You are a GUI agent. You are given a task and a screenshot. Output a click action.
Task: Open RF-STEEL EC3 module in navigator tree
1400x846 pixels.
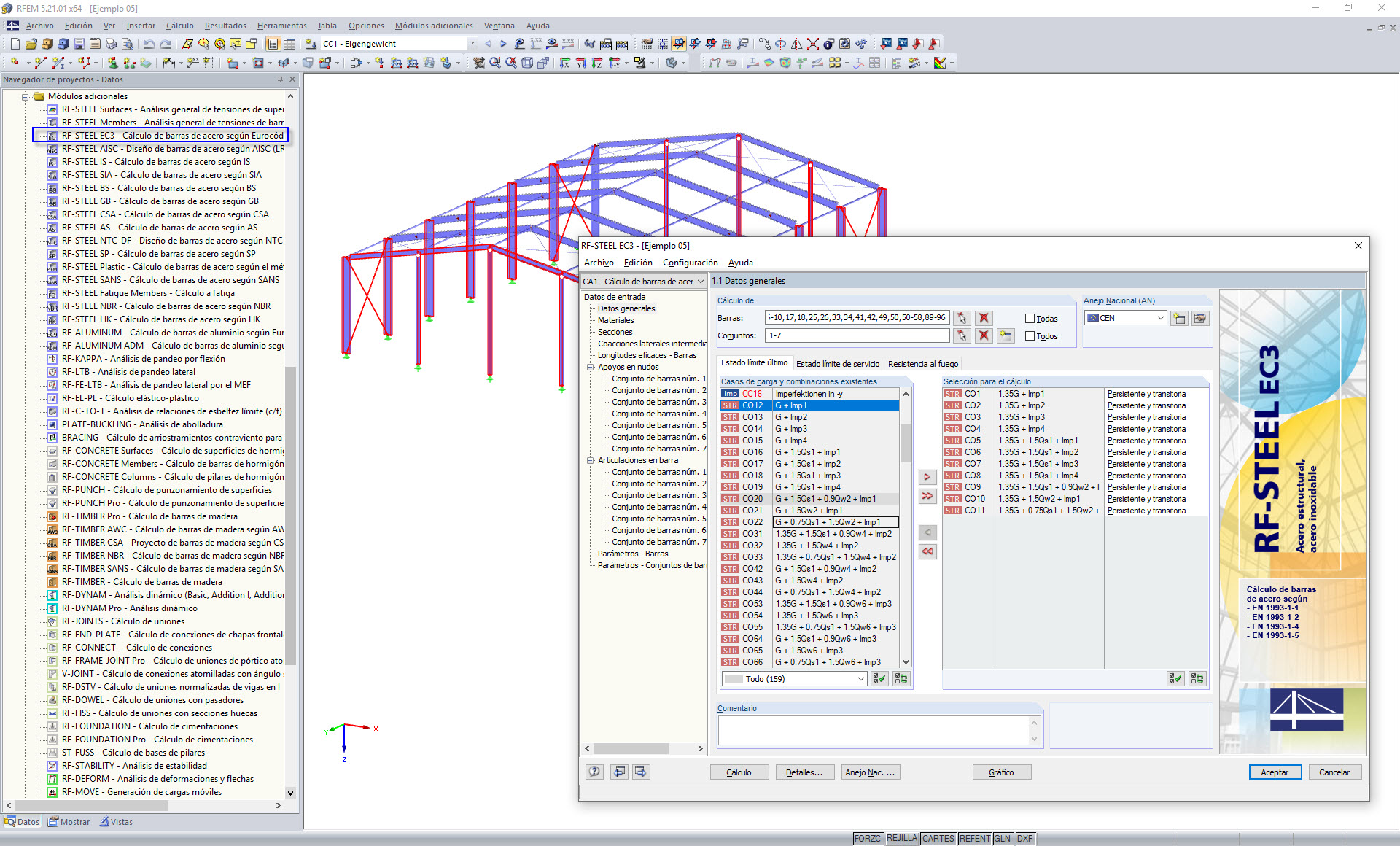point(172,136)
